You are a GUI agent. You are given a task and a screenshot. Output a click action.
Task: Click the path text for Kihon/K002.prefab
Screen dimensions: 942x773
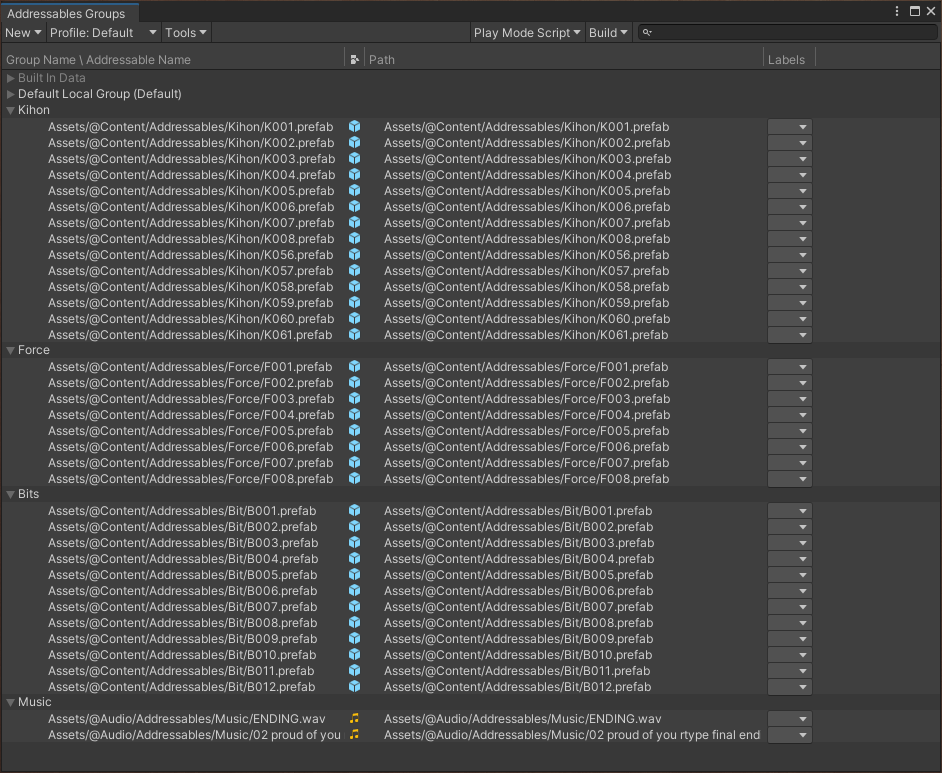pyautogui.click(x=527, y=142)
